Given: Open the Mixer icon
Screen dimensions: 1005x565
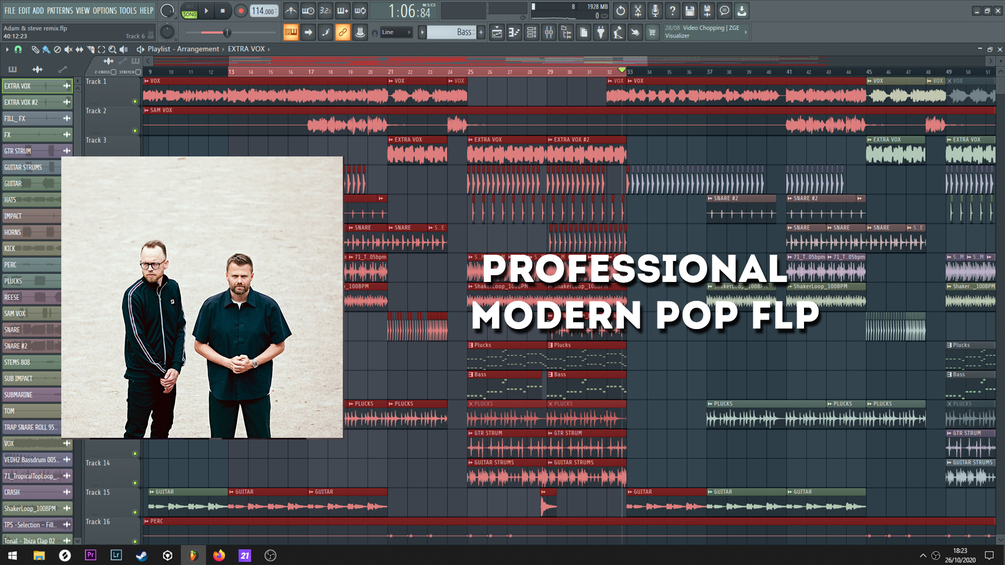Looking at the screenshot, I should click(549, 32).
